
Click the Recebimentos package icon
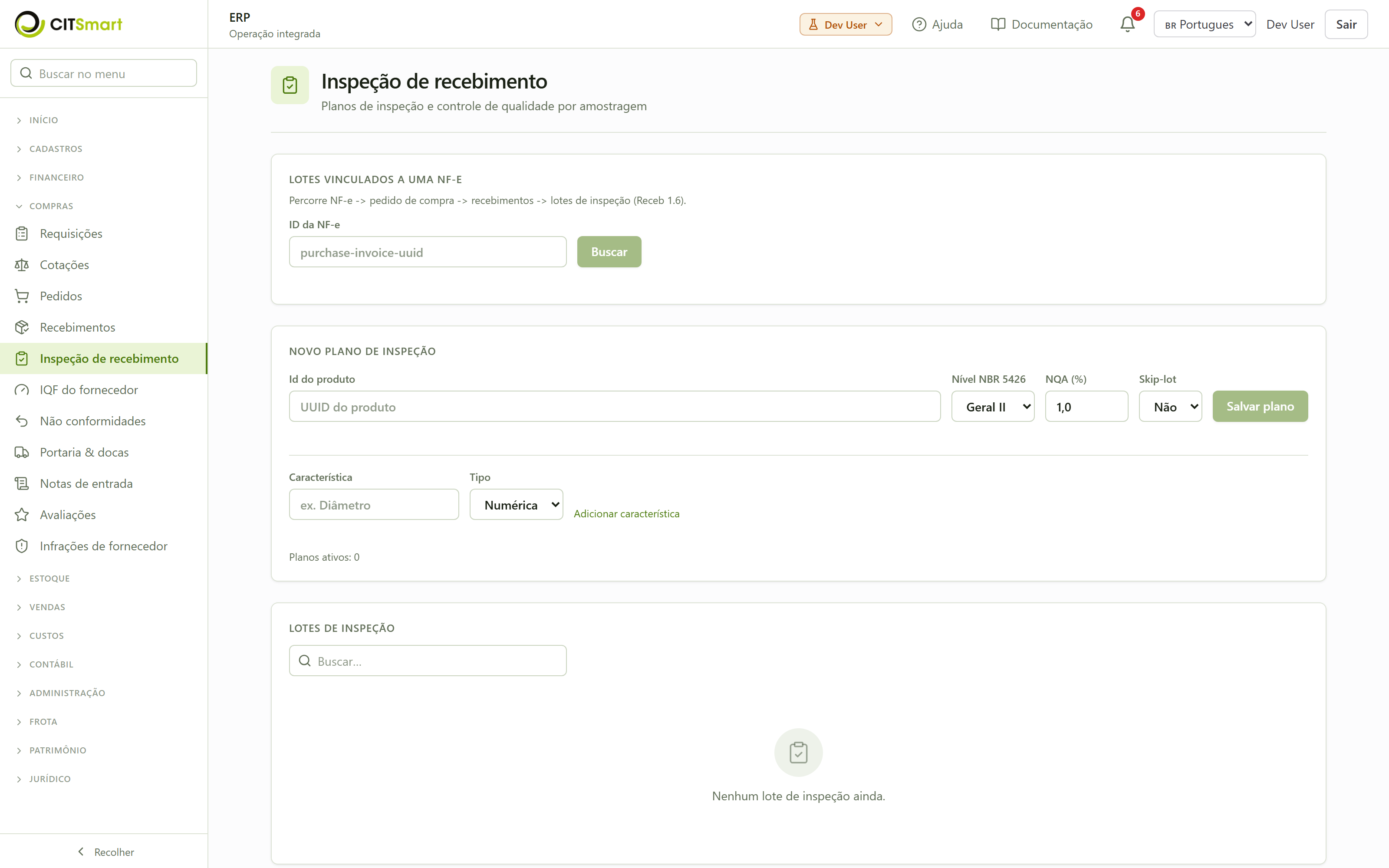[x=22, y=327]
